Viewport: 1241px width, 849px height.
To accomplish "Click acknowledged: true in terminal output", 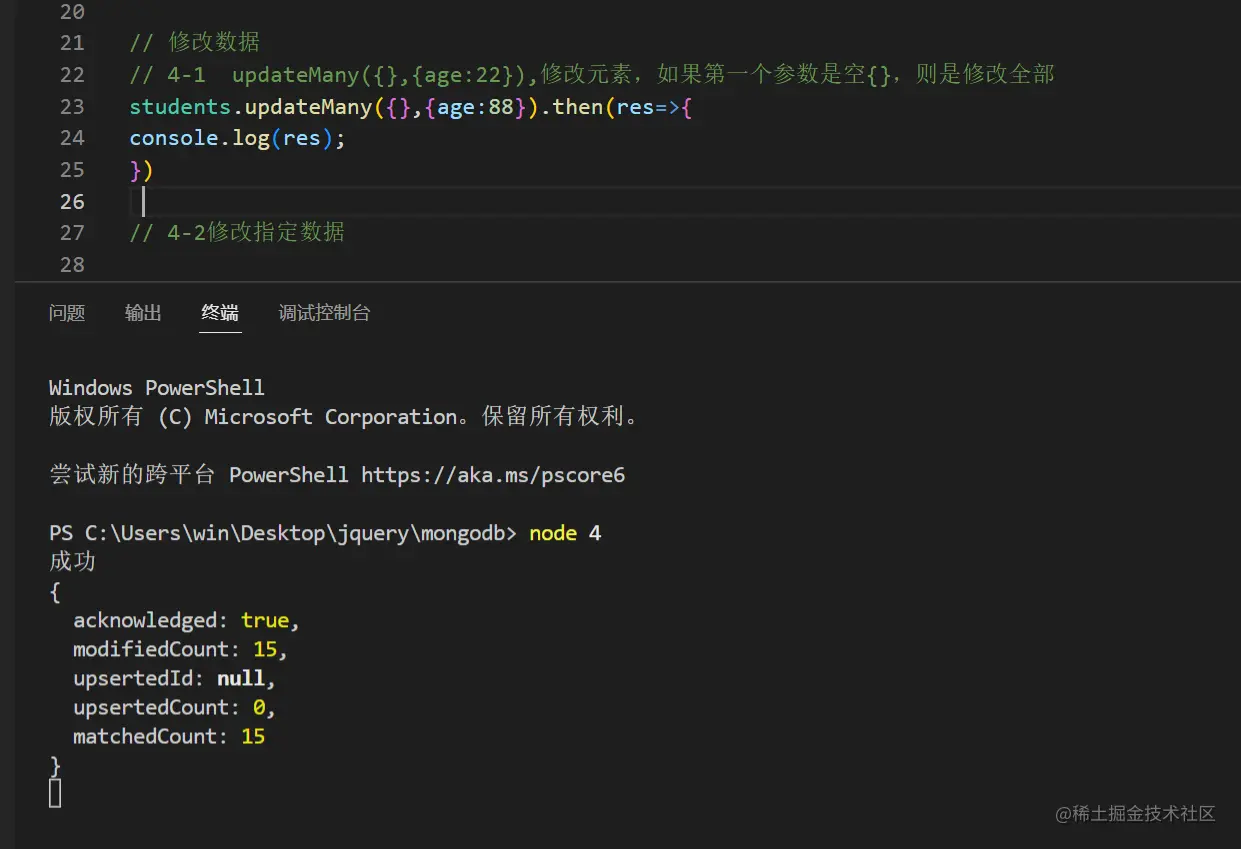I will tap(185, 620).
